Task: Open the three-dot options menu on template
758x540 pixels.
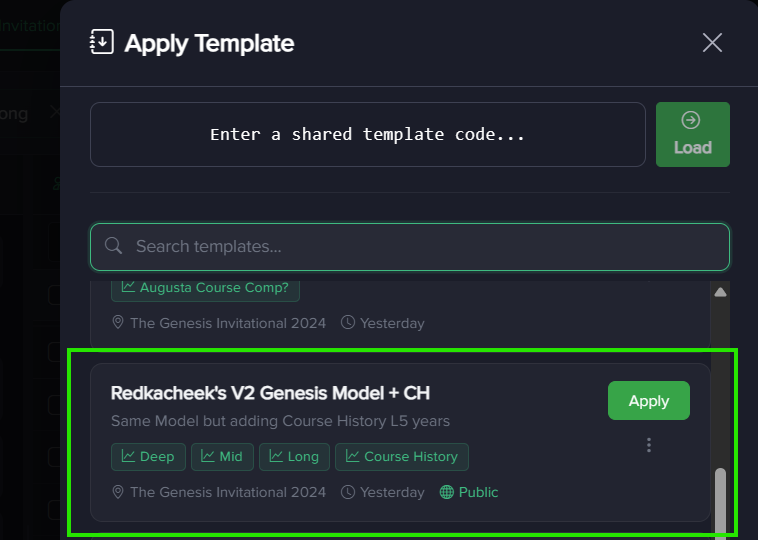Action: pos(649,445)
